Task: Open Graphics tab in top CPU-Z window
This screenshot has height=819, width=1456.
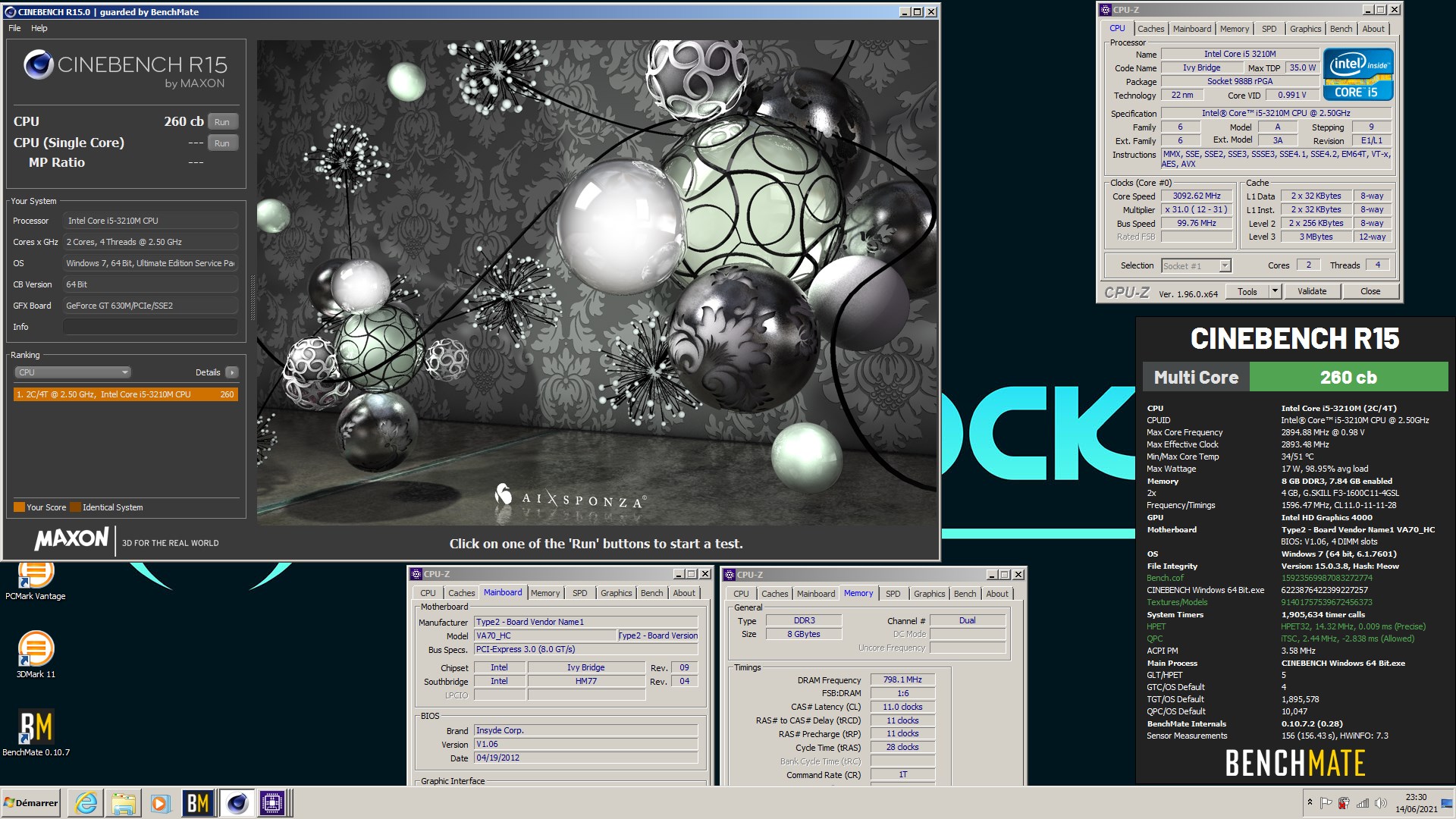Action: (x=1305, y=29)
